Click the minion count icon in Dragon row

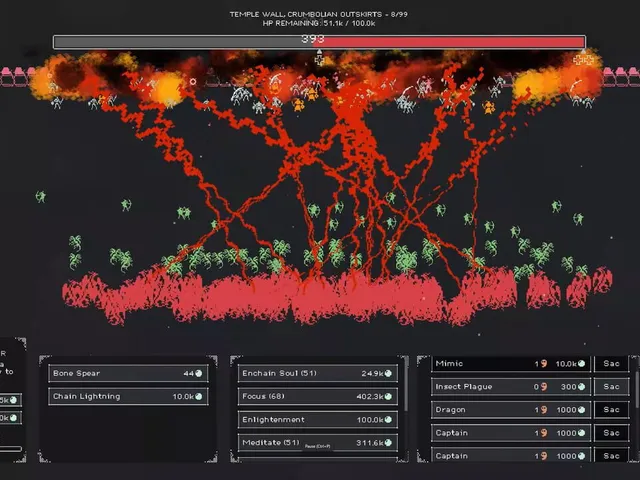coord(544,410)
